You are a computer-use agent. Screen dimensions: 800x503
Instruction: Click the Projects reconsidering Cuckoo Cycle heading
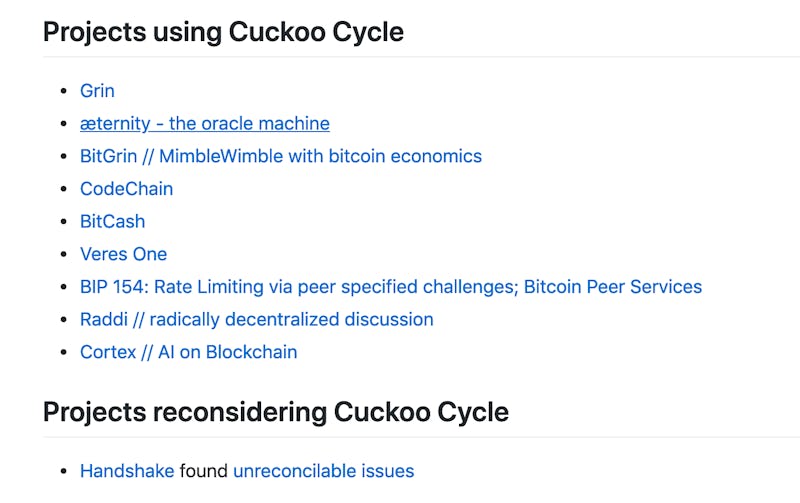(x=275, y=411)
